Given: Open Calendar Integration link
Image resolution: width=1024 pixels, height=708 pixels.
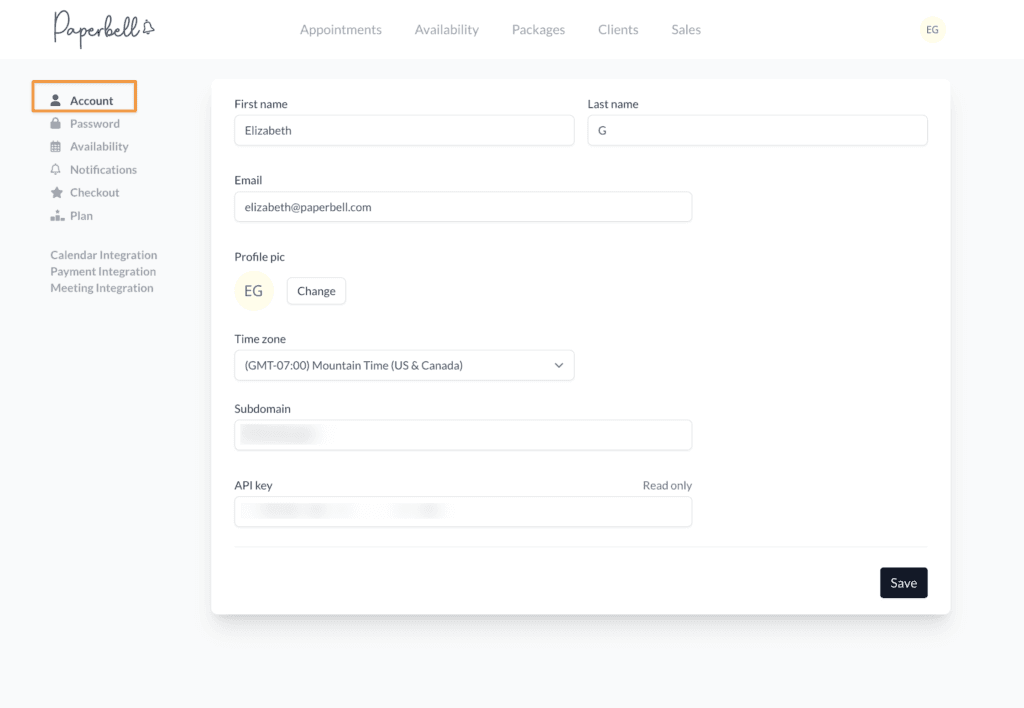Looking at the screenshot, I should tap(104, 255).
